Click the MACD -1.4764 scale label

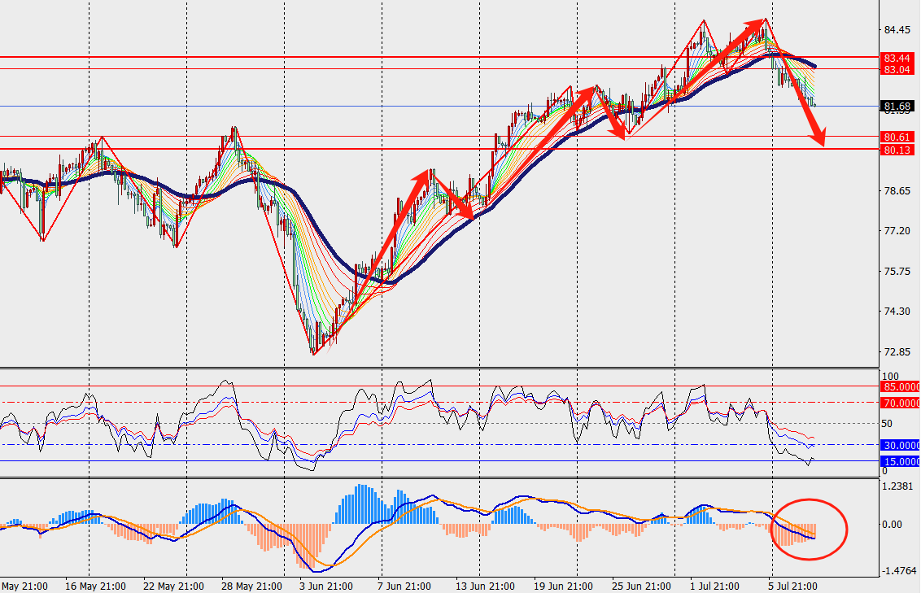click(899, 570)
